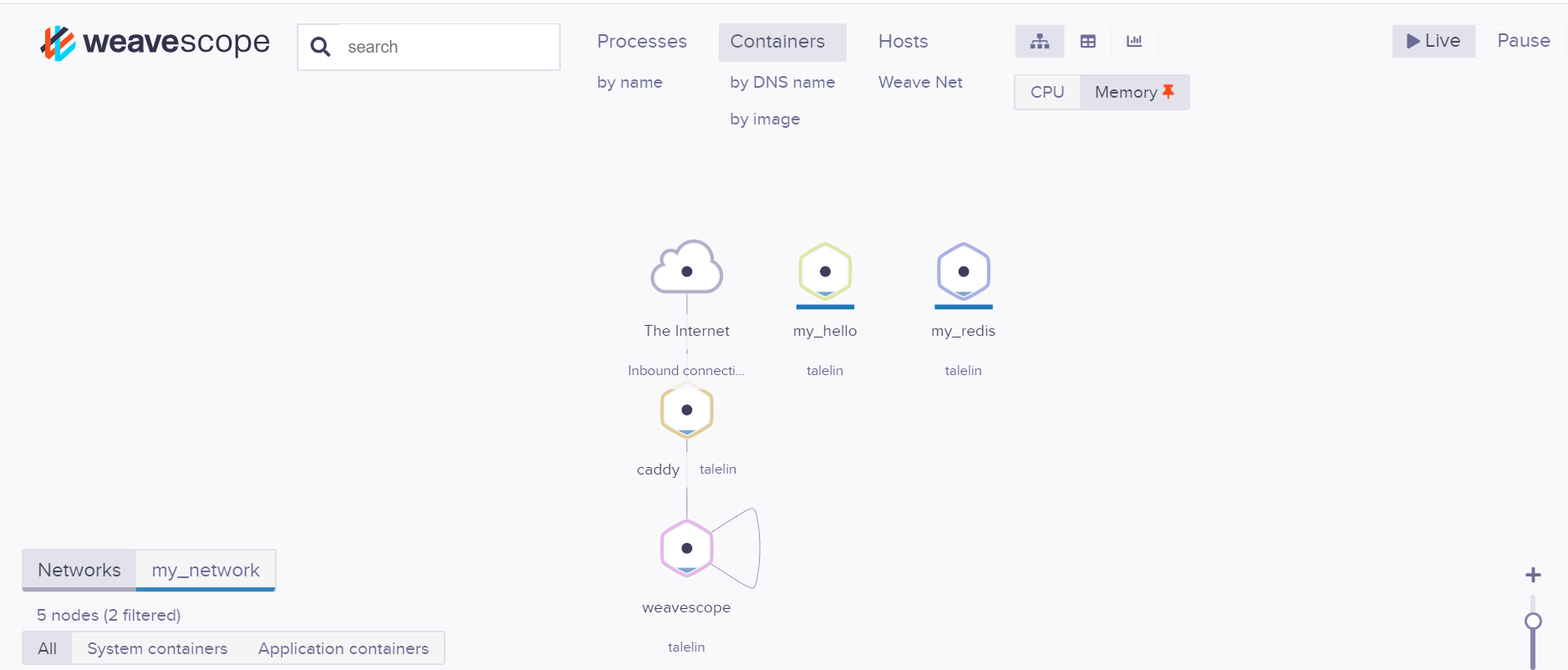Filter to System containers

tap(157, 648)
